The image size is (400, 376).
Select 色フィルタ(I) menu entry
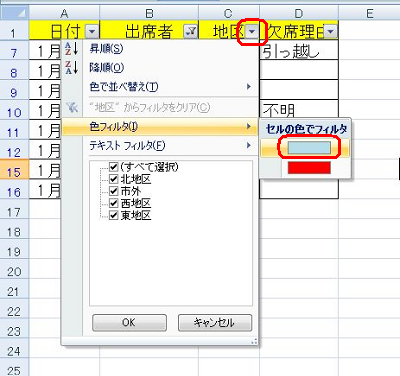(160, 126)
